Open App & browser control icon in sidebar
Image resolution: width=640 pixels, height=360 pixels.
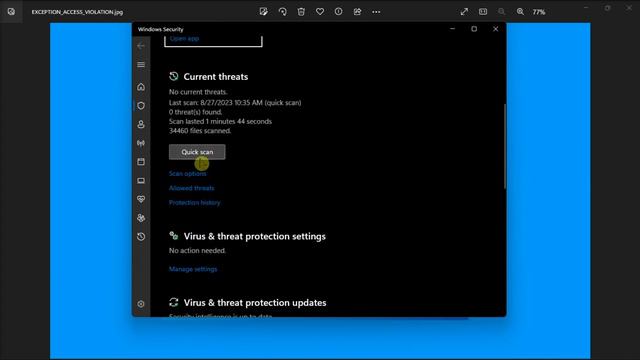tap(141, 162)
